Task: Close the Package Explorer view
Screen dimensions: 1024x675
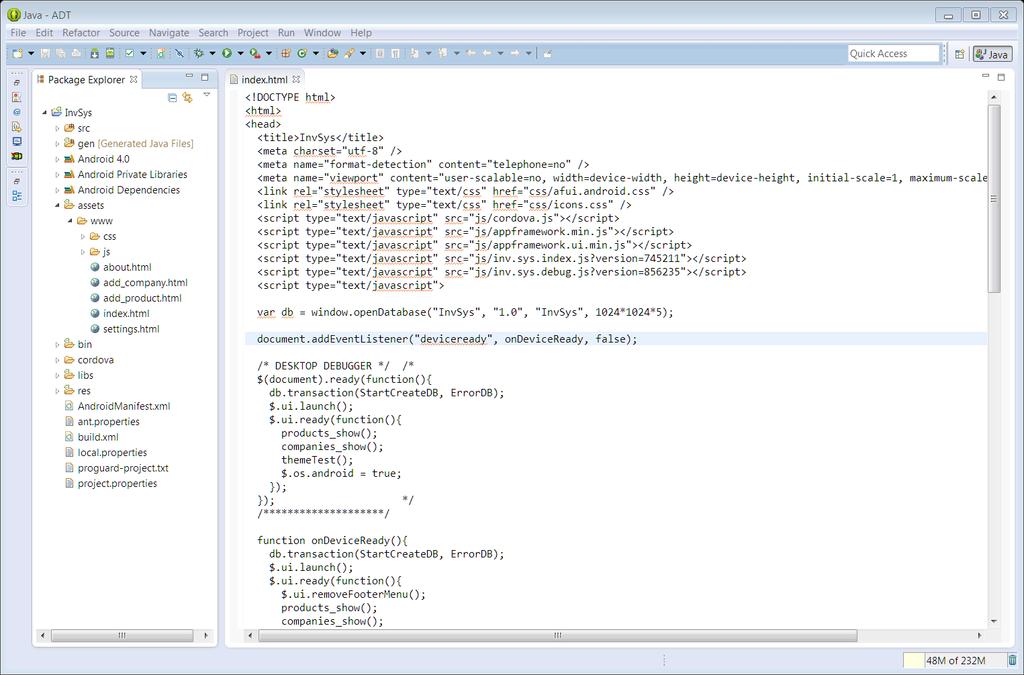Action: [x=133, y=79]
